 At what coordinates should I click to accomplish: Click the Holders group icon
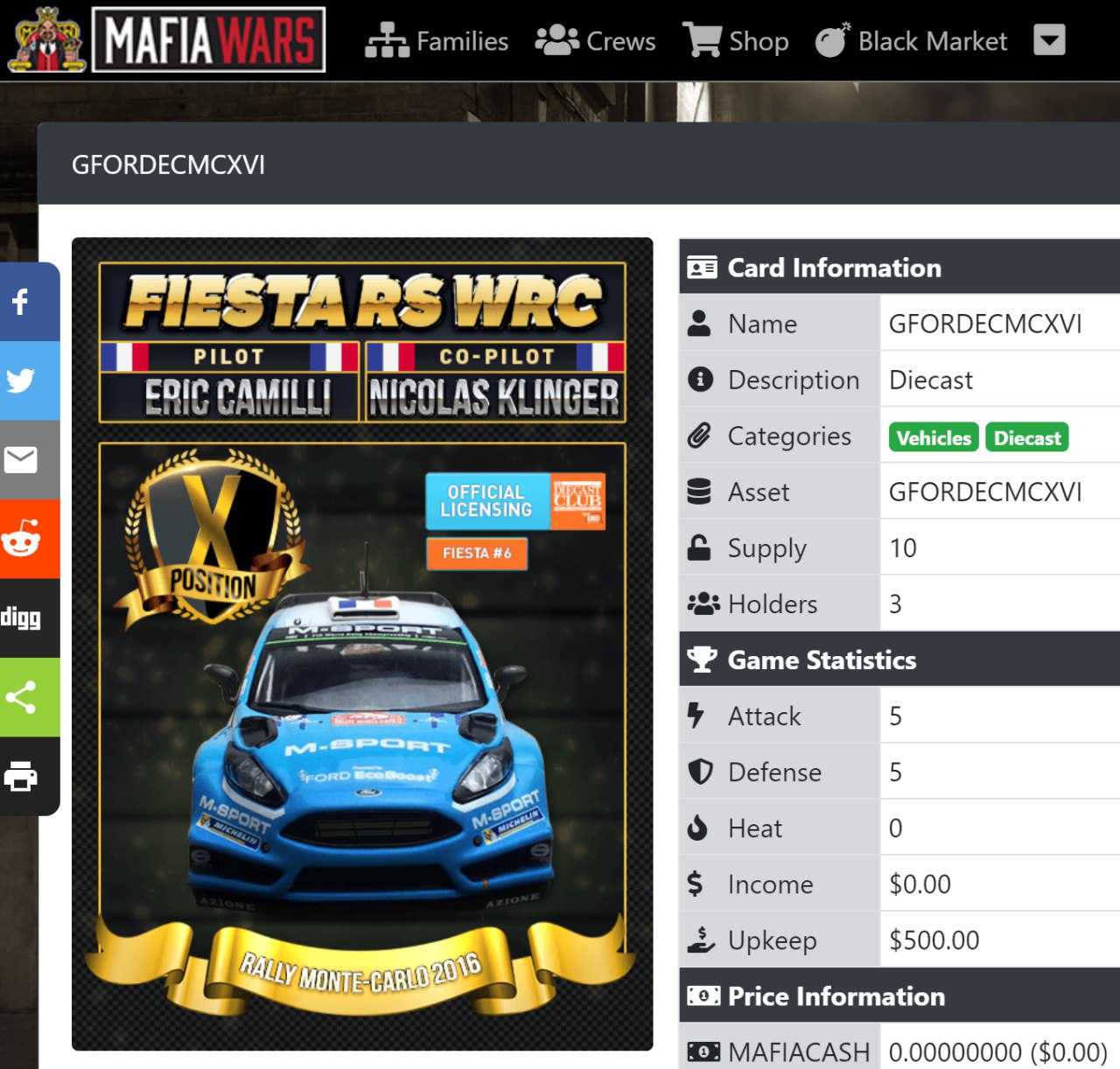click(703, 604)
